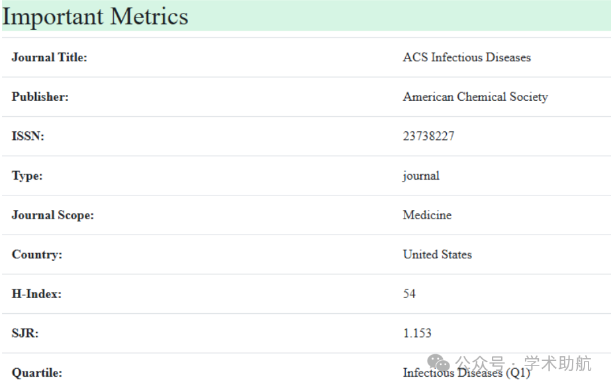Click the Journal Scope label
Viewport: 611px width, 383px height.
coord(53,215)
